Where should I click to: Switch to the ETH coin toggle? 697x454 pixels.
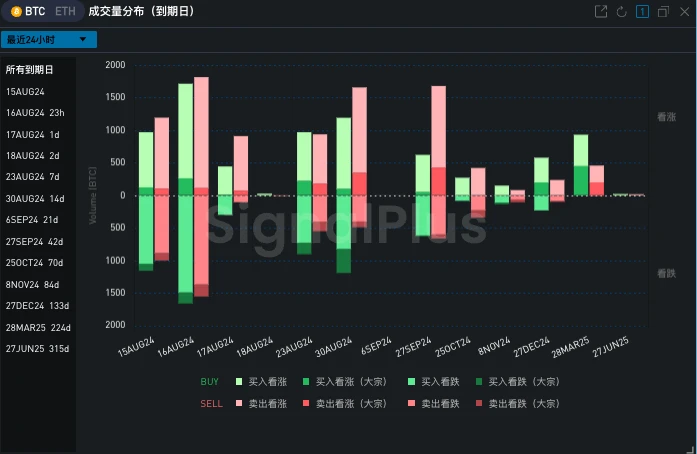click(65, 12)
